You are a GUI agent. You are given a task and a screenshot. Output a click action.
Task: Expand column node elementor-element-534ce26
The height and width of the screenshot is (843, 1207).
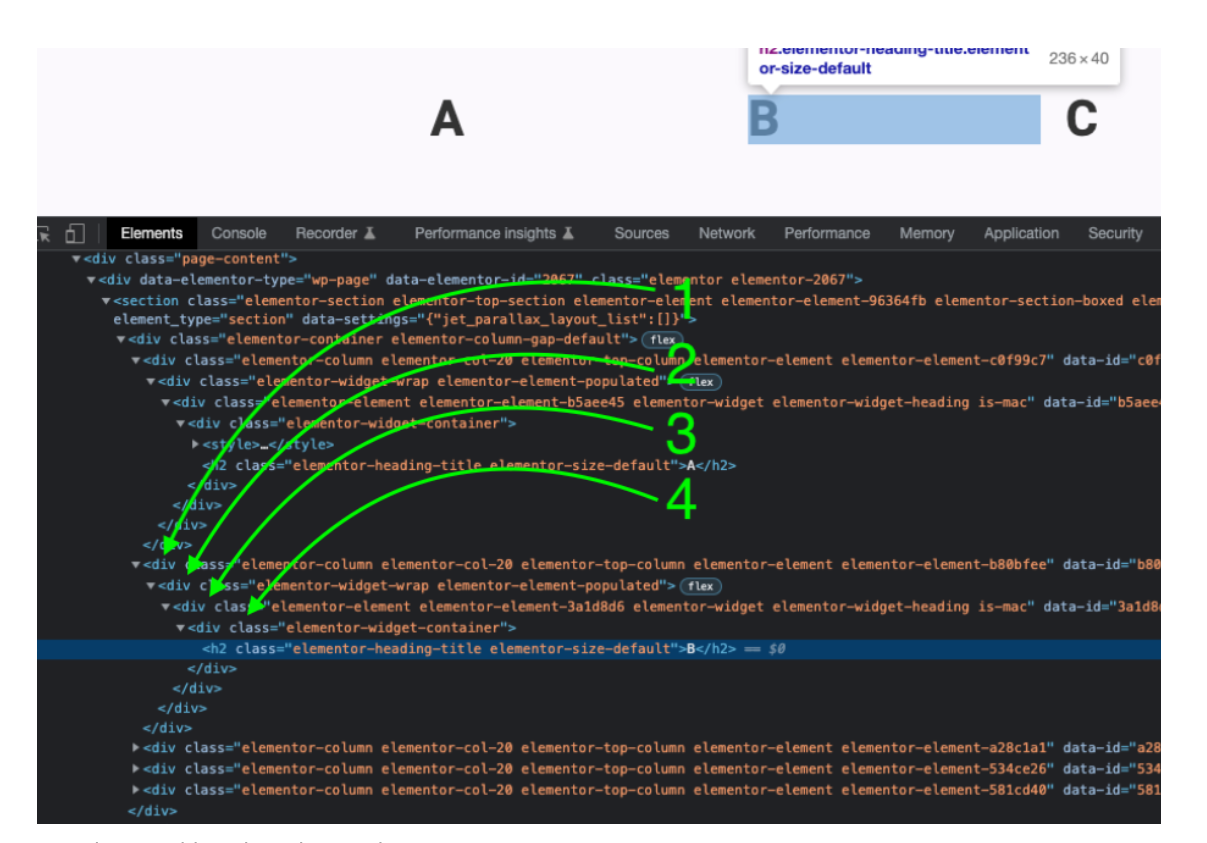[x=136, y=769]
